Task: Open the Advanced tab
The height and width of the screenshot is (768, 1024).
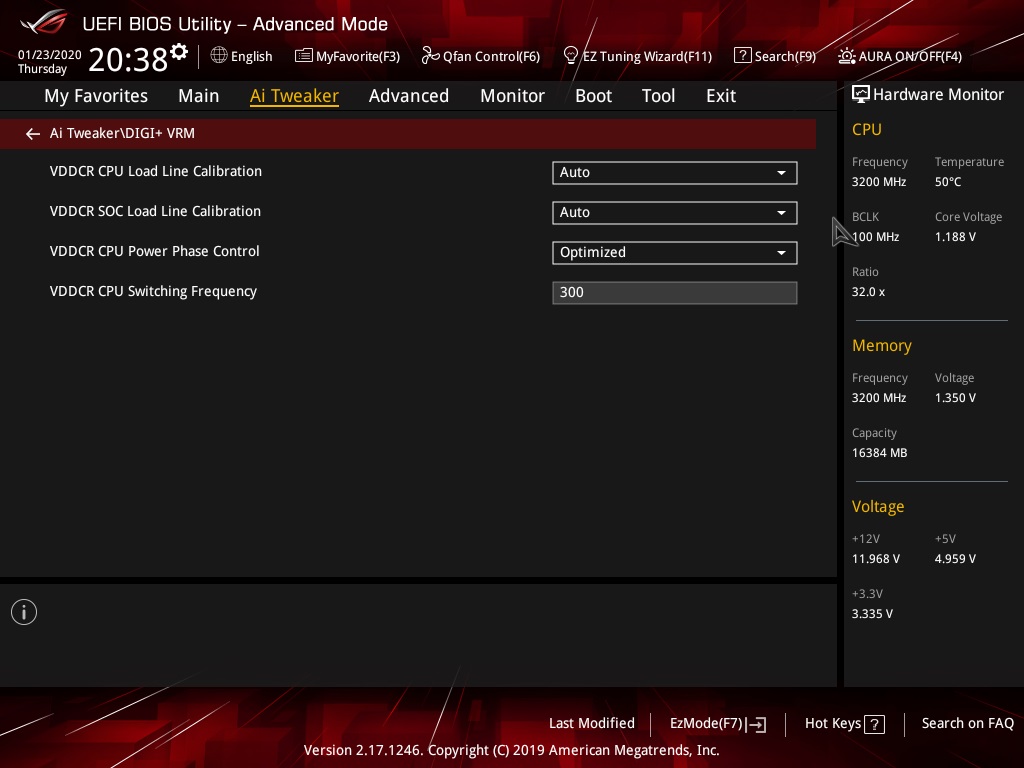Action: [409, 96]
